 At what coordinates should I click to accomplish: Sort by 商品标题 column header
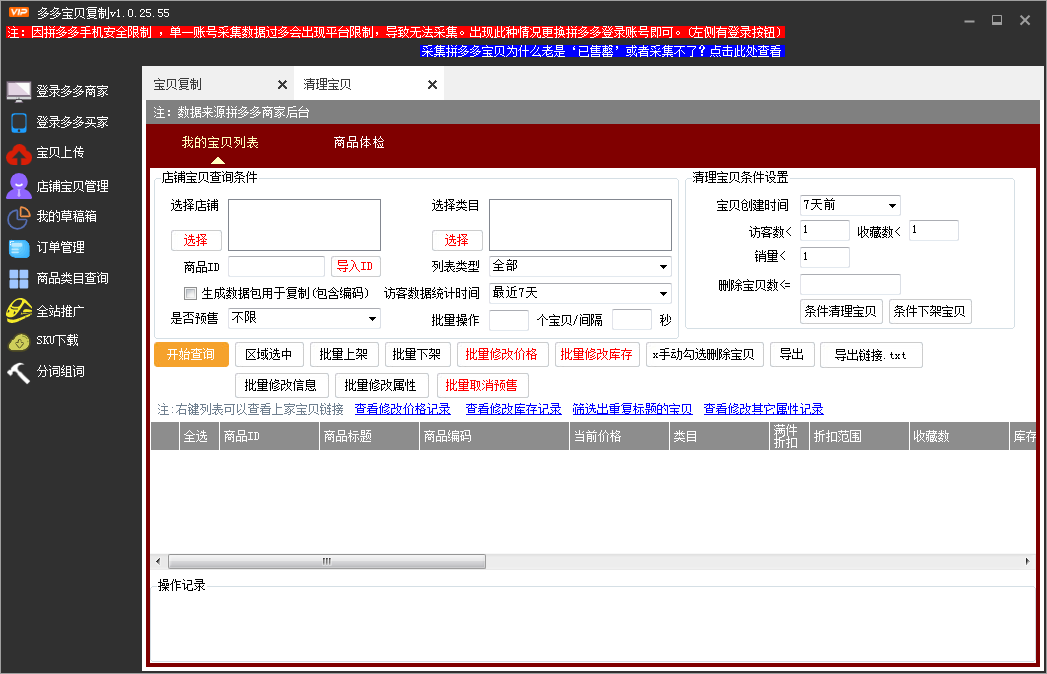(369, 436)
